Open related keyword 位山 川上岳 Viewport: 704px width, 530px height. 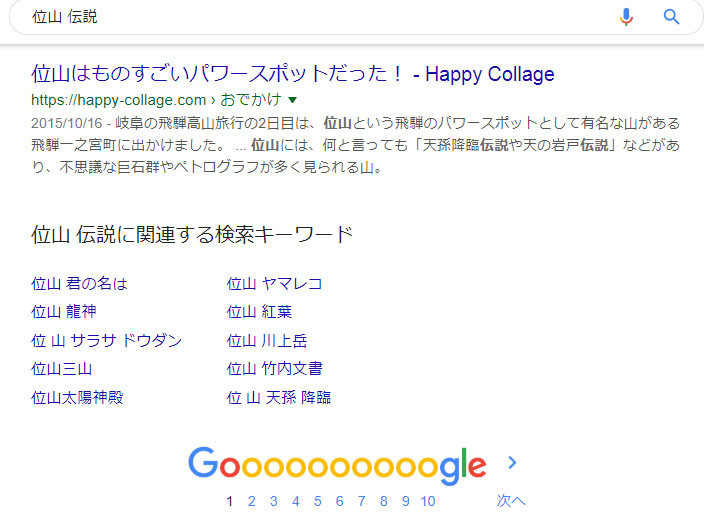point(267,340)
